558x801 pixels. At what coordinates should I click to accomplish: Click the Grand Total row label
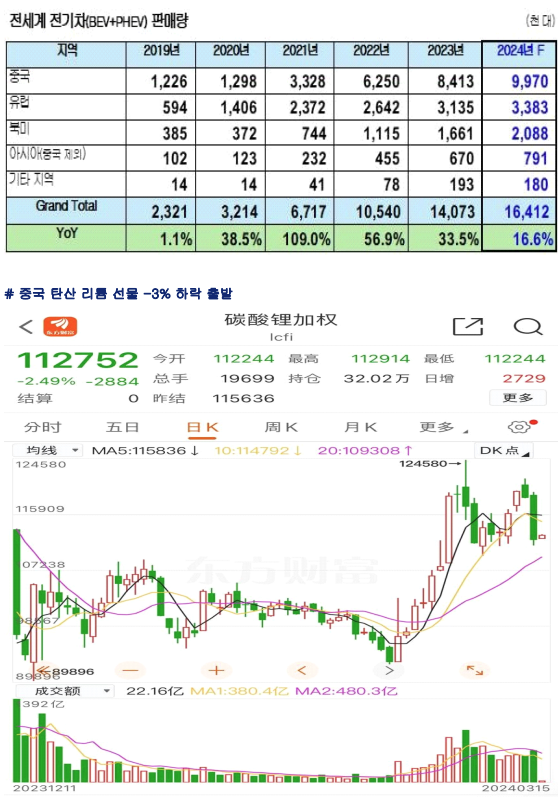click(x=66, y=206)
